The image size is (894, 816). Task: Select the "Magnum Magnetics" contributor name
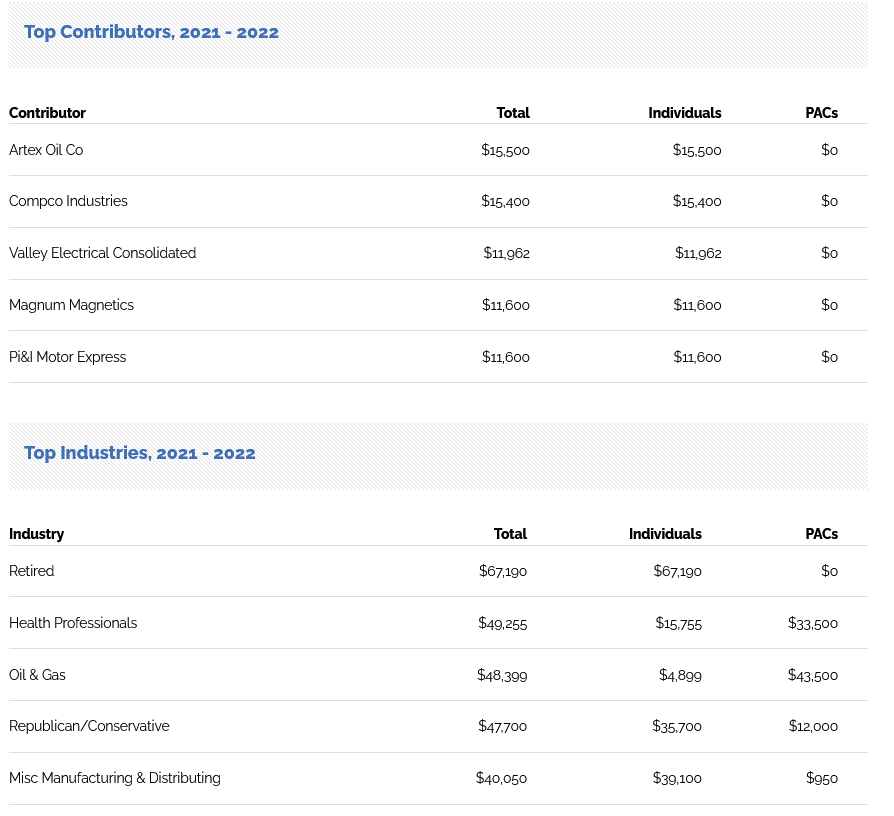[71, 305]
